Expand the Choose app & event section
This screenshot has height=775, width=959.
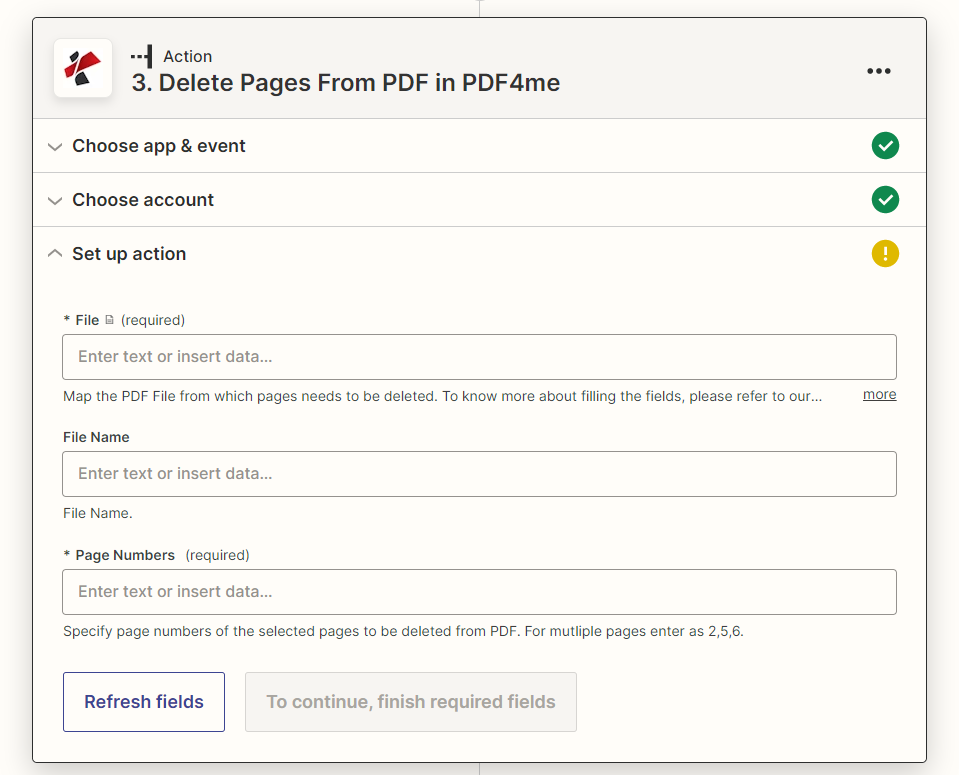55,146
